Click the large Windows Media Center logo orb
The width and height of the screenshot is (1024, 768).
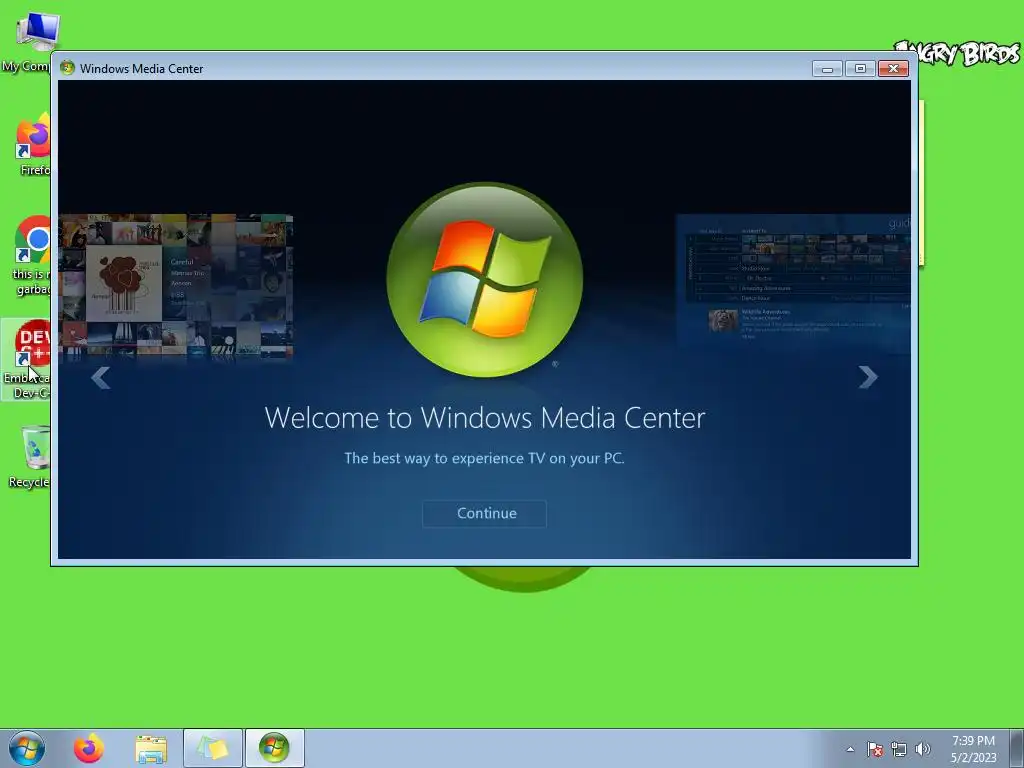(485, 280)
